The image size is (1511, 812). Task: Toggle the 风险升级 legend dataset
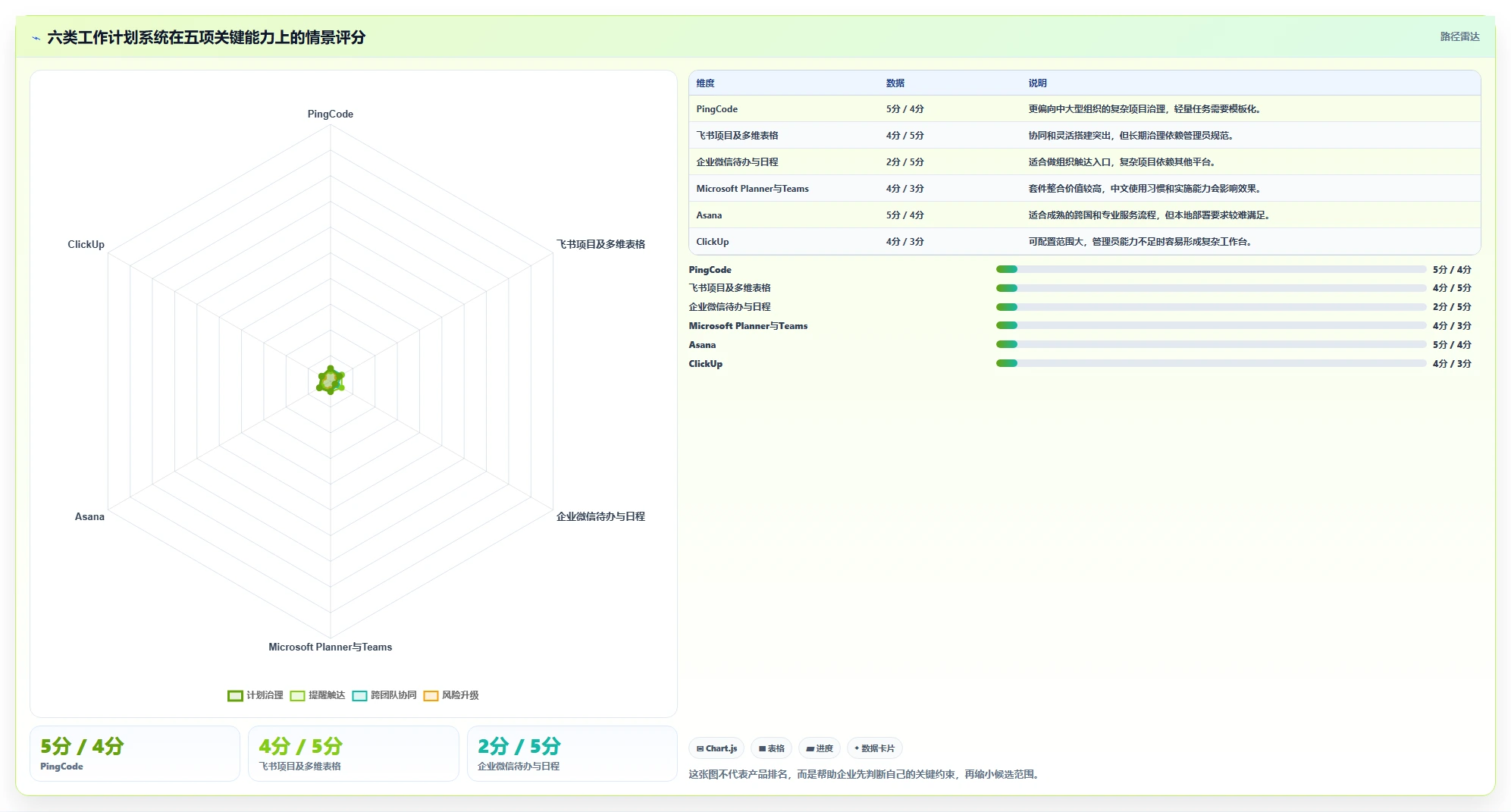[x=451, y=695]
